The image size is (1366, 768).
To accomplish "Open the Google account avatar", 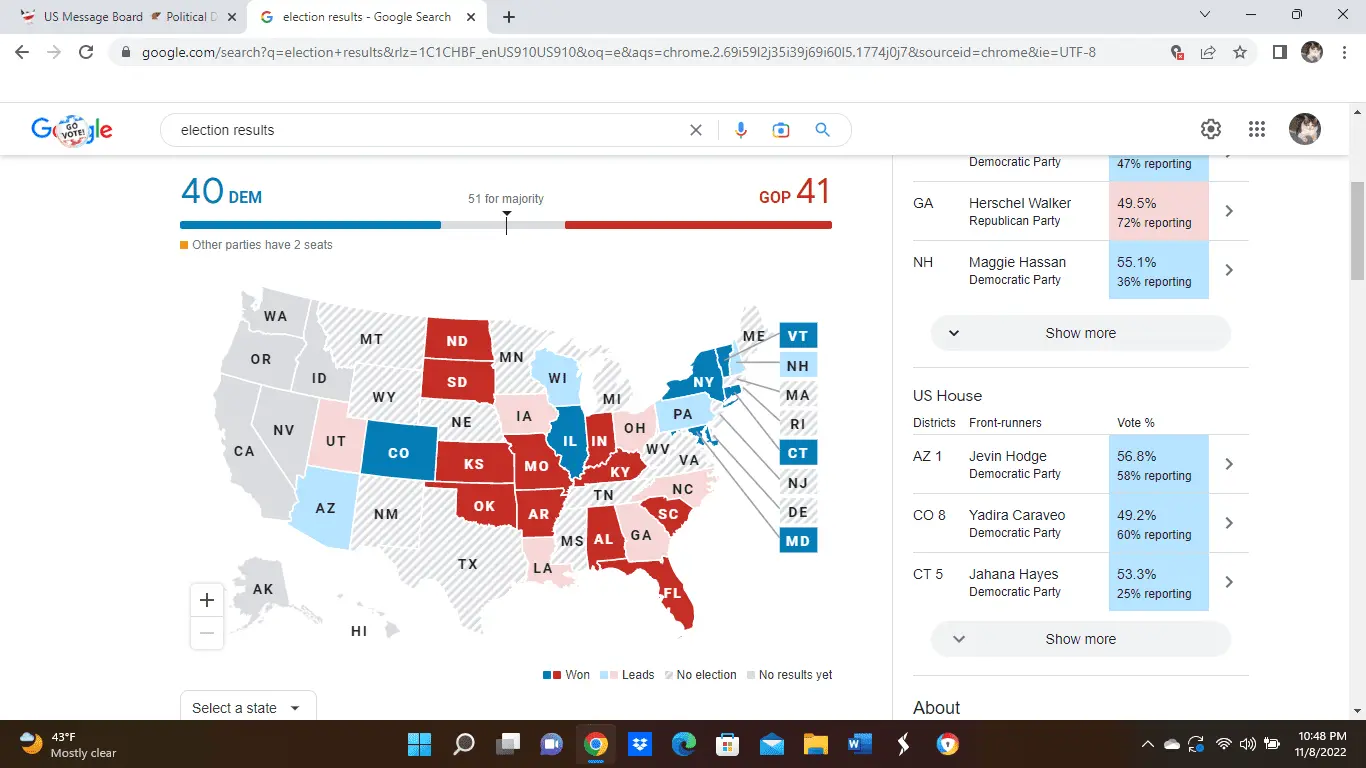I will pyautogui.click(x=1305, y=129).
